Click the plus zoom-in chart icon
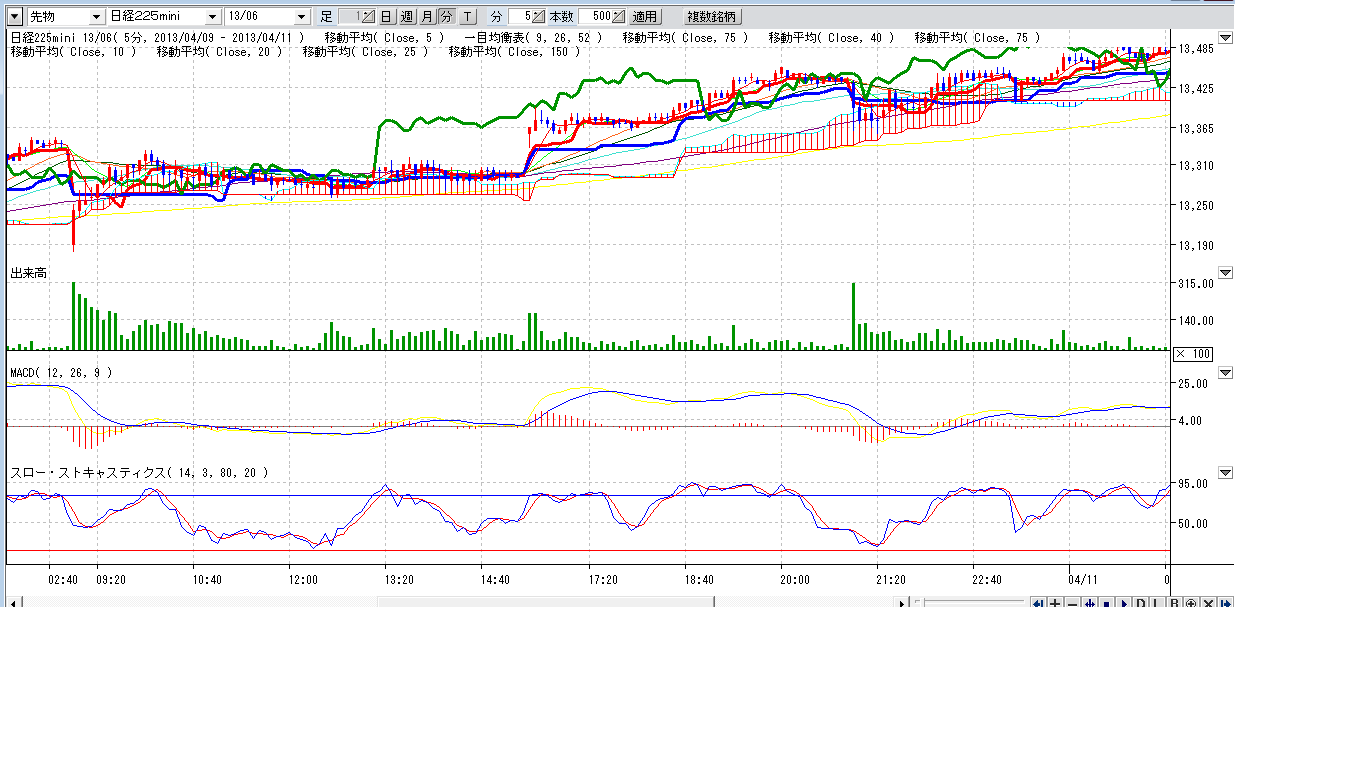 click(1055, 603)
